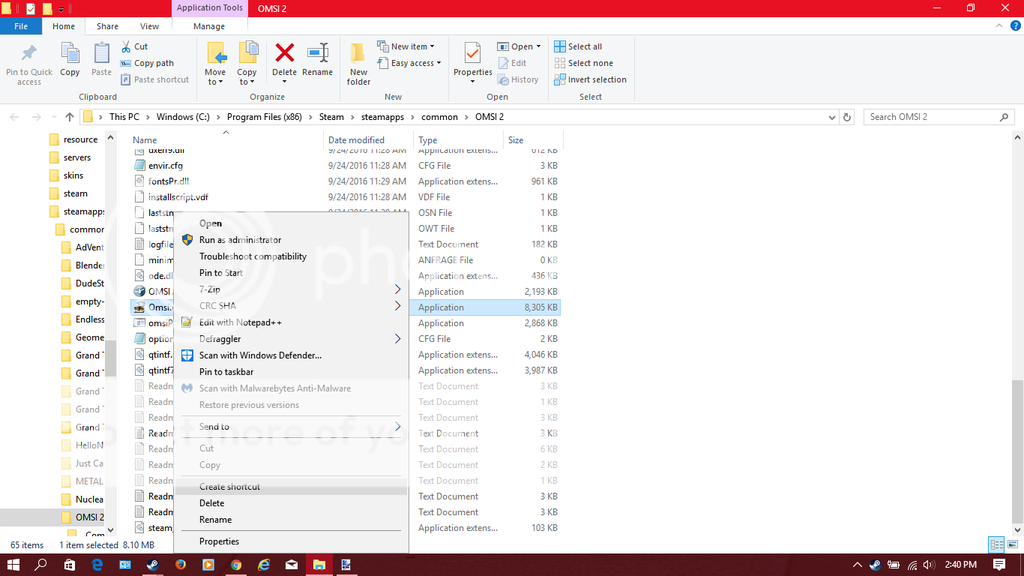Viewport: 1024px width, 576px height.
Task: Select Run as administrator from context menu
Action: [240, 240]
